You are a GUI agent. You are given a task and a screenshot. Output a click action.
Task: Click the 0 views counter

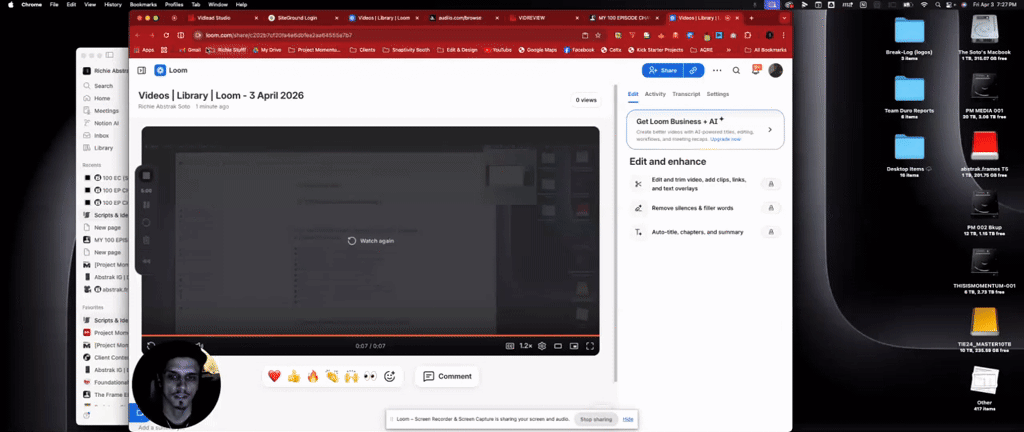point(585,100)
